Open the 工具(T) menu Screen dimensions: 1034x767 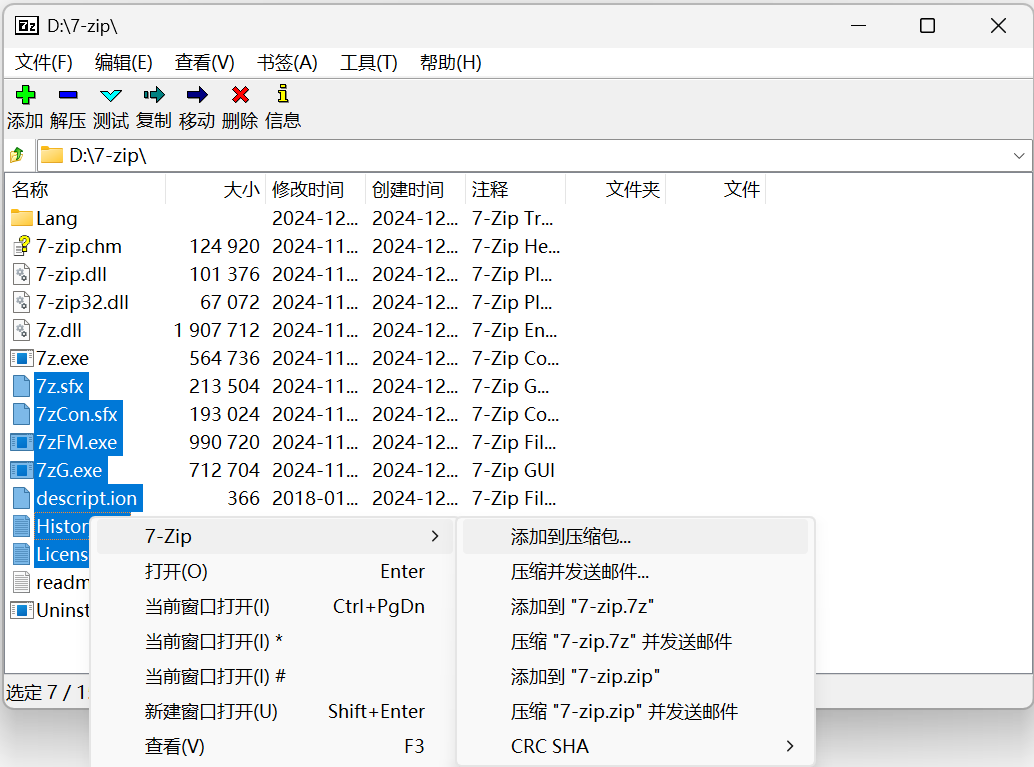(x=369, y=63)
